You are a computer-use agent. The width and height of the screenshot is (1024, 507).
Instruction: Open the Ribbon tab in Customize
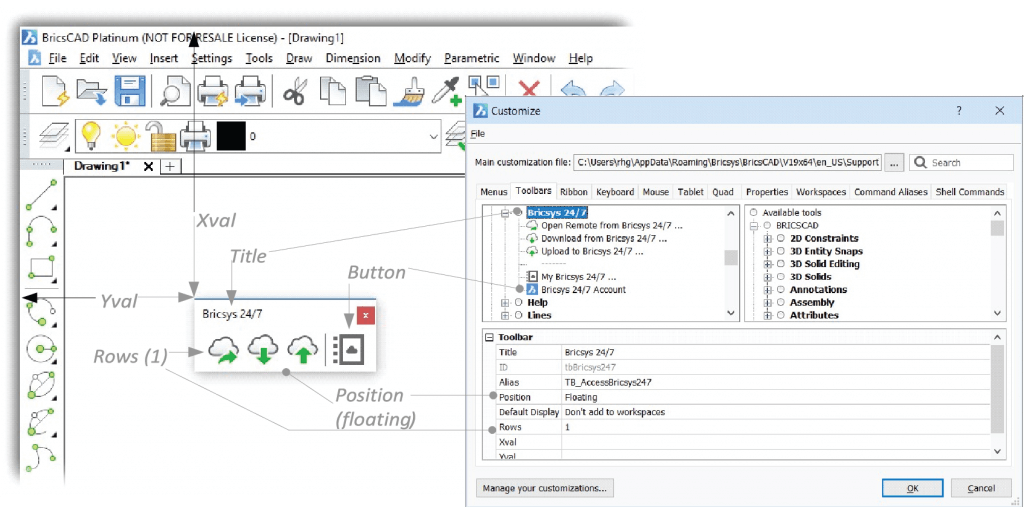tap(574, 192)
